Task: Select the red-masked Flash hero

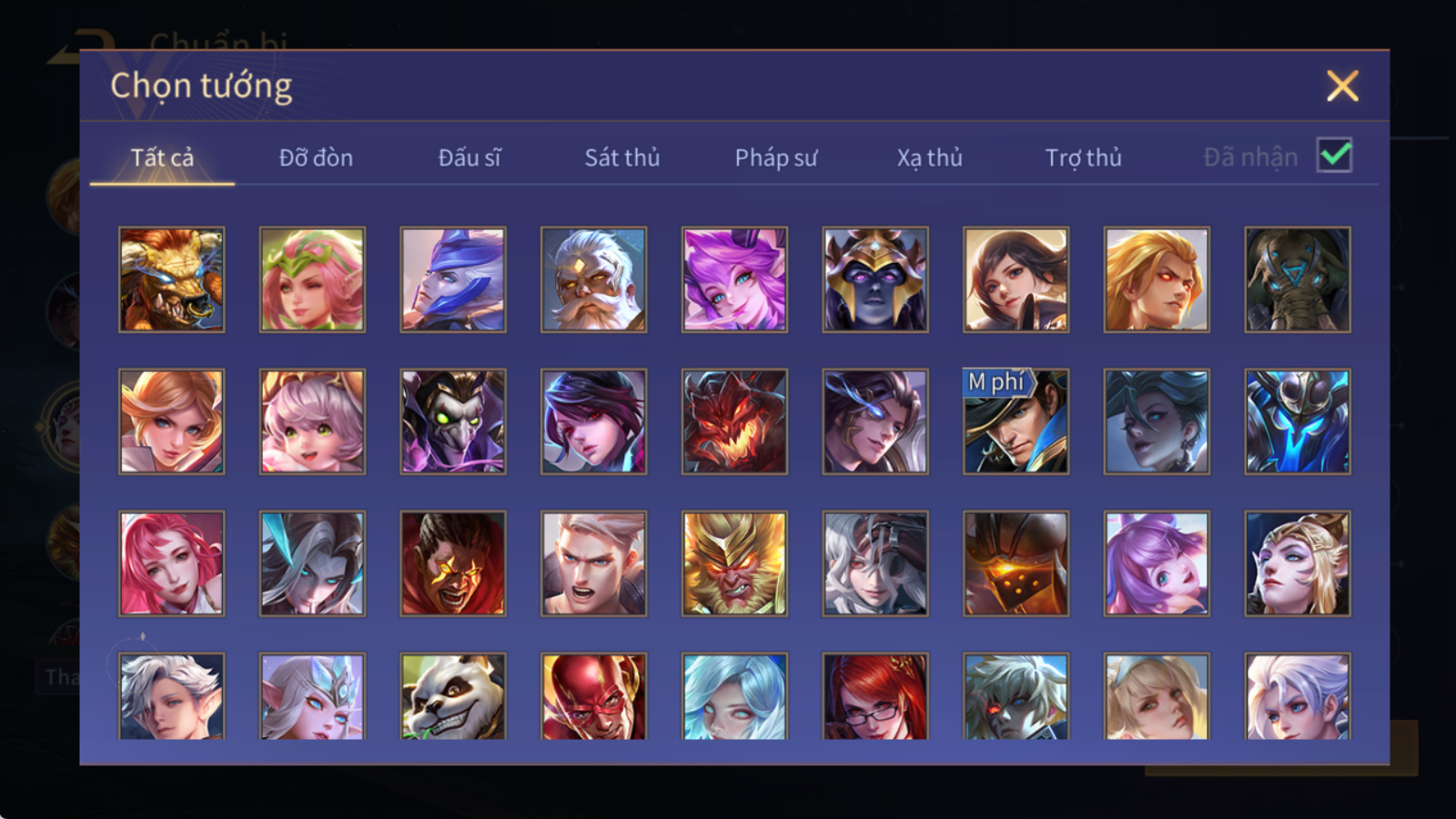Action: point(593,696)
